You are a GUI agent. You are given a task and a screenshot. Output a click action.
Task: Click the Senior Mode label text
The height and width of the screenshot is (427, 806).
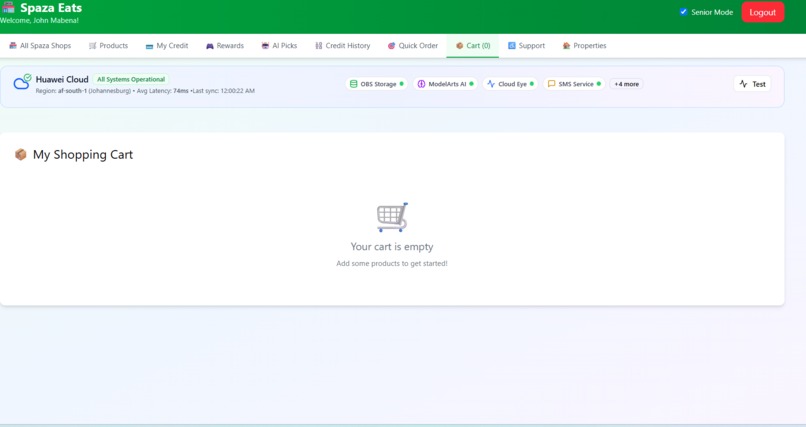click(x=712, y=12)
